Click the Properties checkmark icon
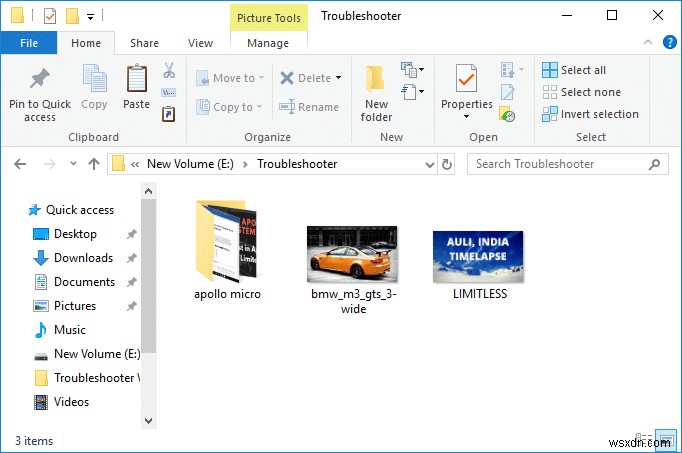Viewport: 682px width, 453px height. click(x=466, y=78)
